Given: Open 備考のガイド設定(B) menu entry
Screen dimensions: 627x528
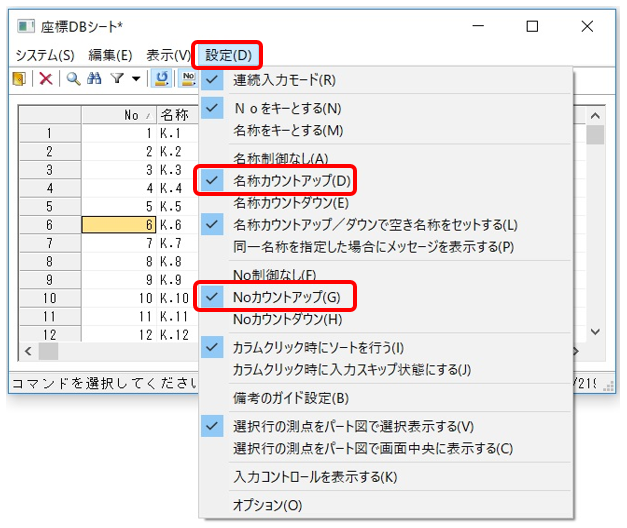Looking at the screenshot, I should (x=386, y=398).
